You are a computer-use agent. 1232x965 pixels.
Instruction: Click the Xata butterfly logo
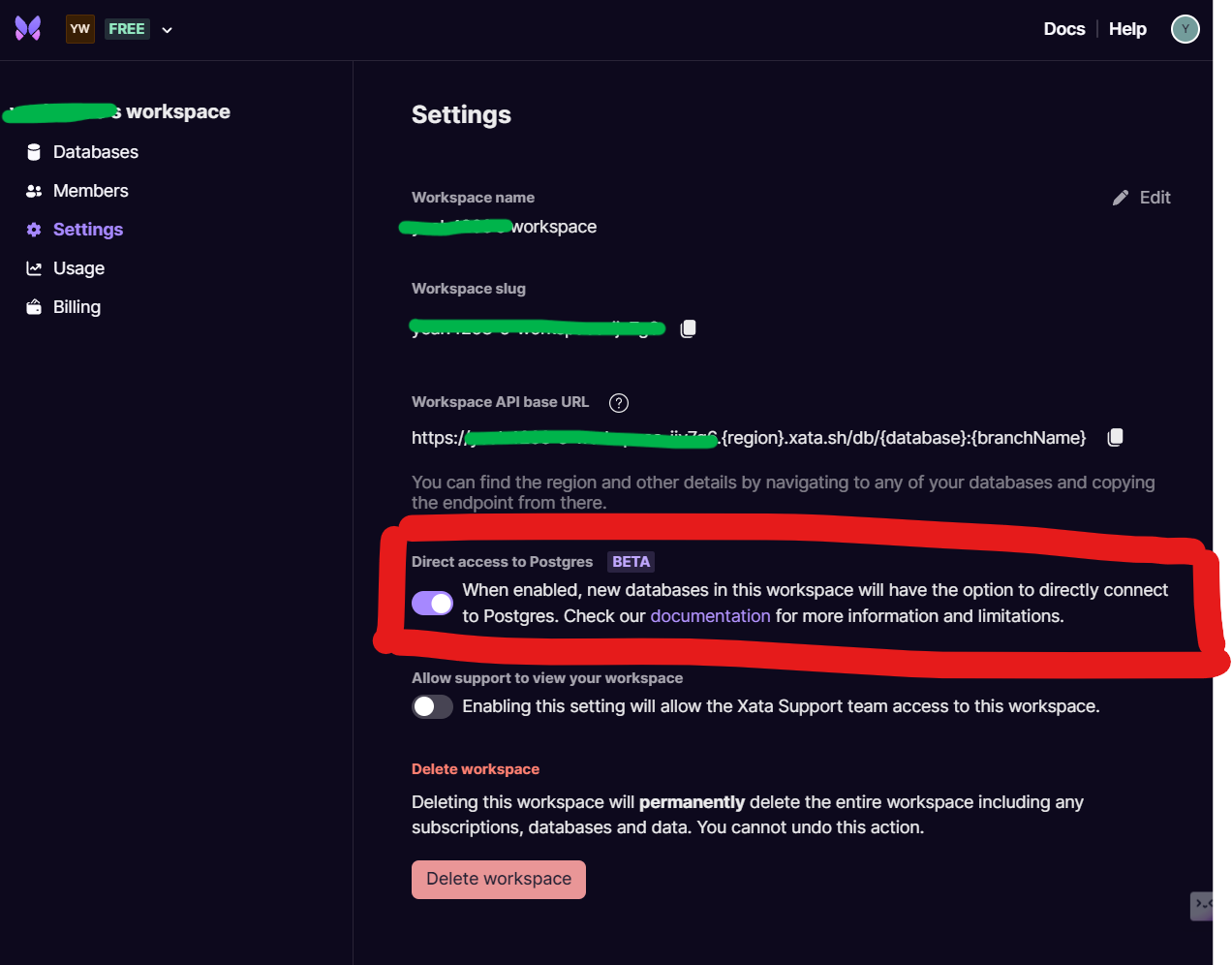click(x=28, y=28)
